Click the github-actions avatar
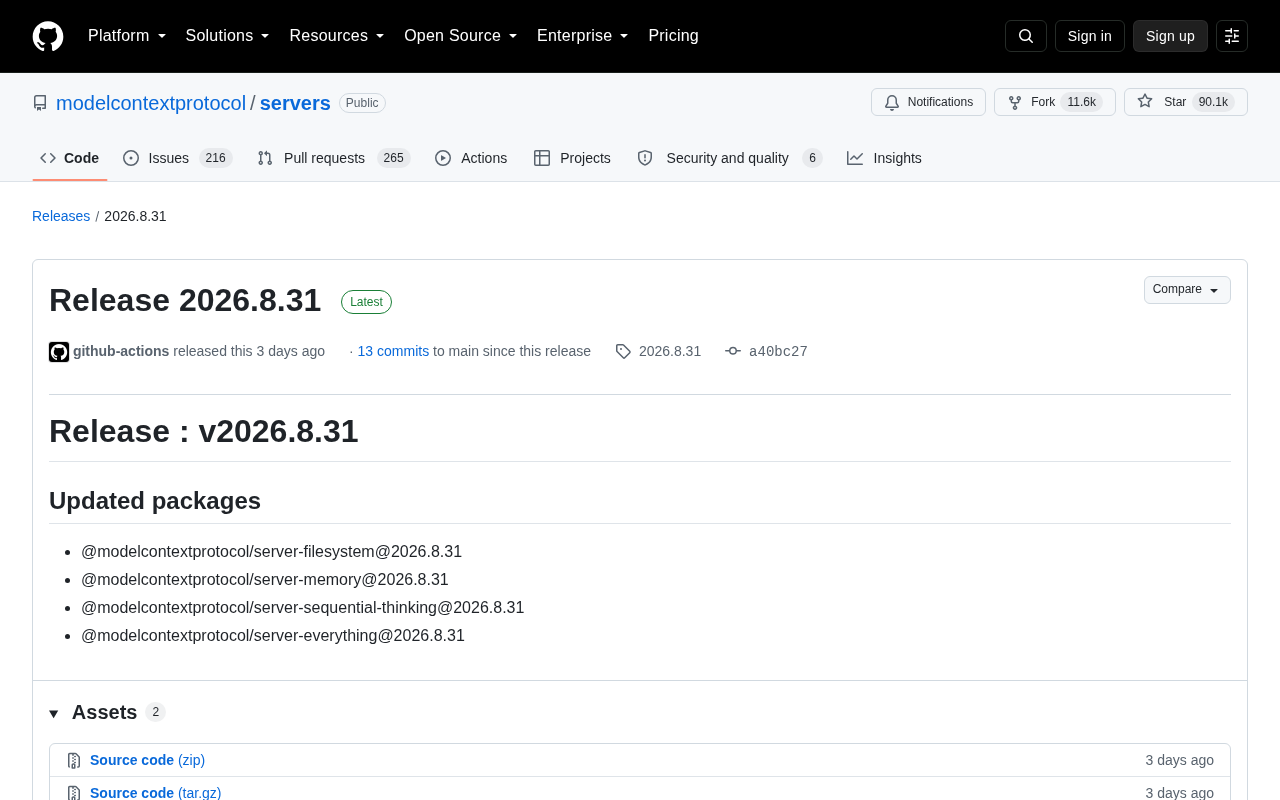The image size is (1280, 800). 59,352
